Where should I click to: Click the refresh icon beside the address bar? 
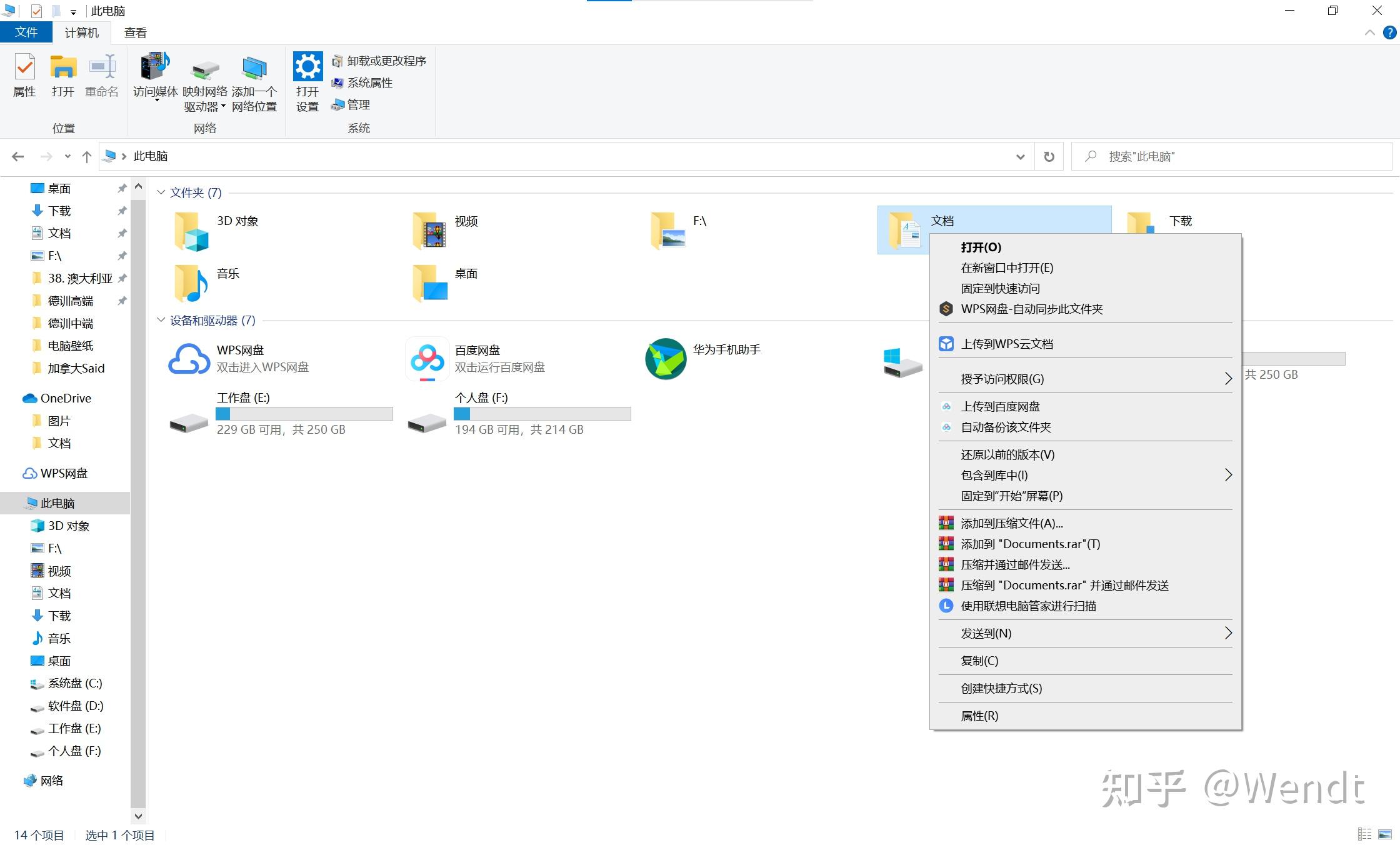click(x=1049, y=157)
